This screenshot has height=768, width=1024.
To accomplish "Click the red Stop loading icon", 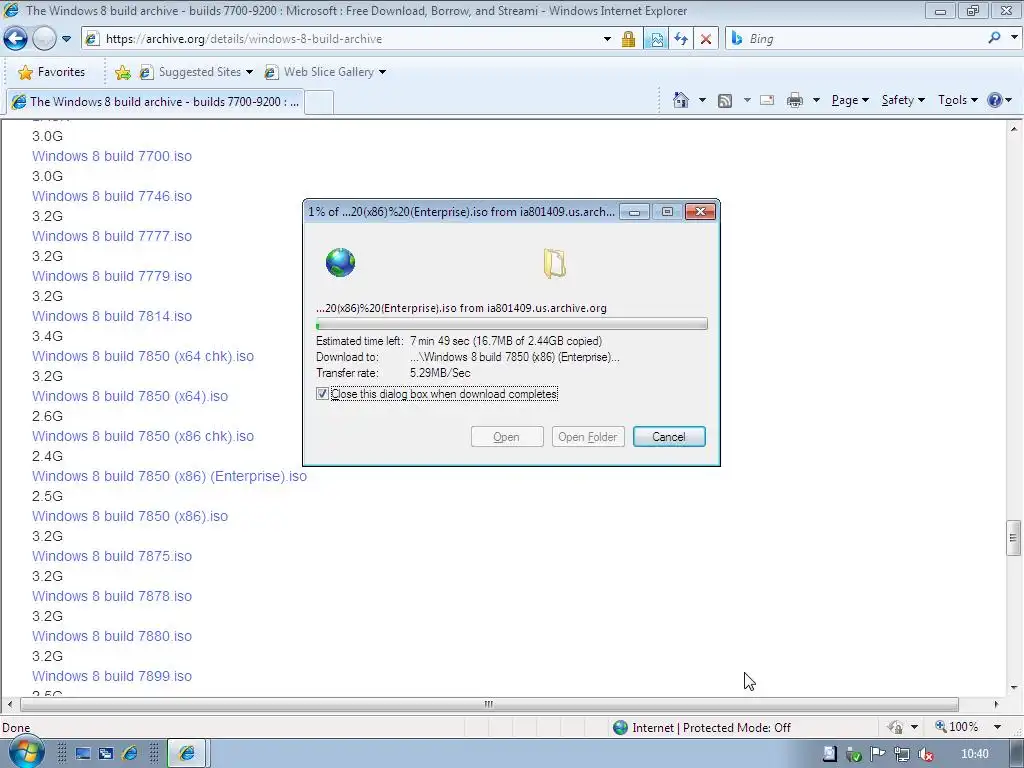I will (706, 39).
